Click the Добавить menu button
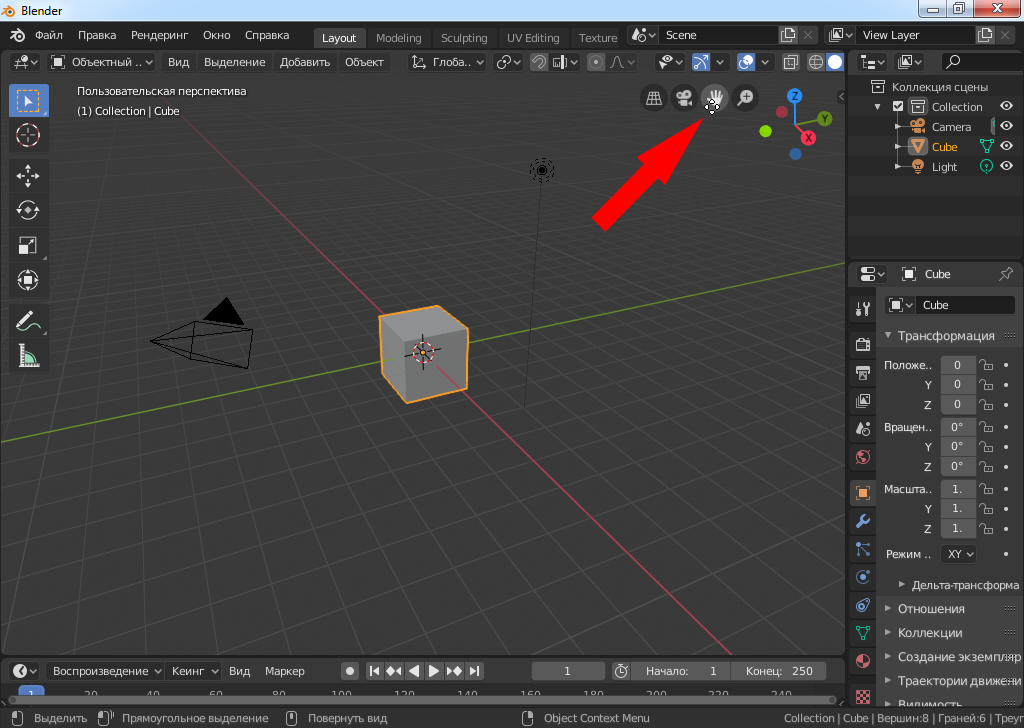1024x728 pixels. pyautogui.click(x=305, y=62)
